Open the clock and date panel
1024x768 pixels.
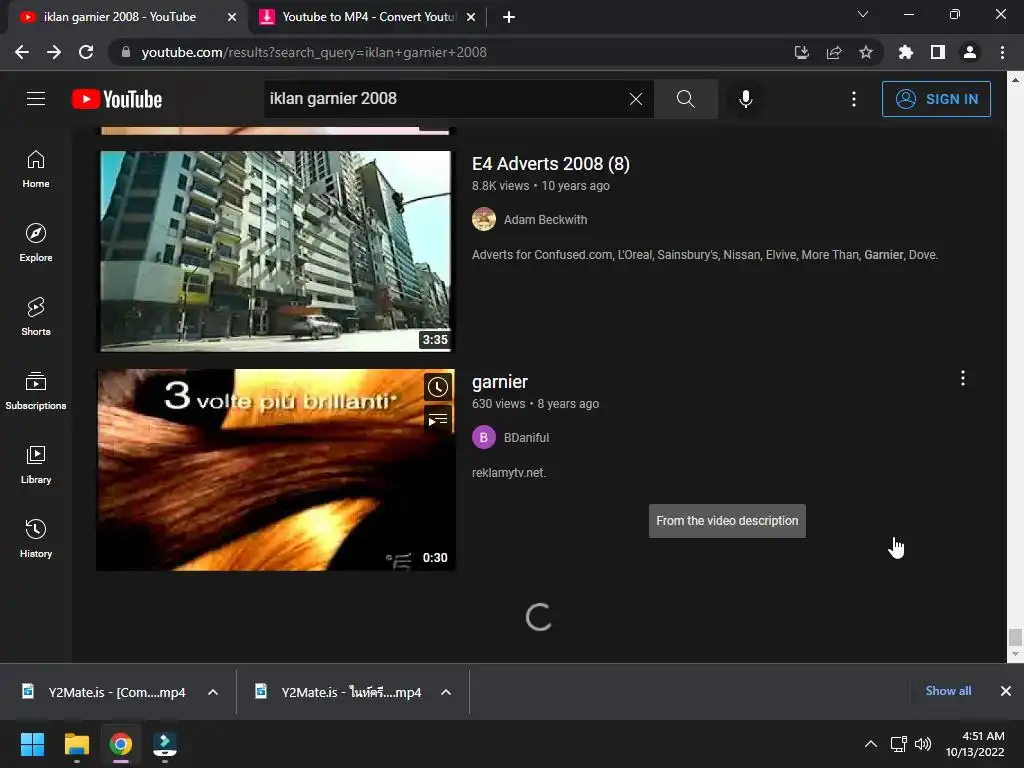click(x=975, y=744)
